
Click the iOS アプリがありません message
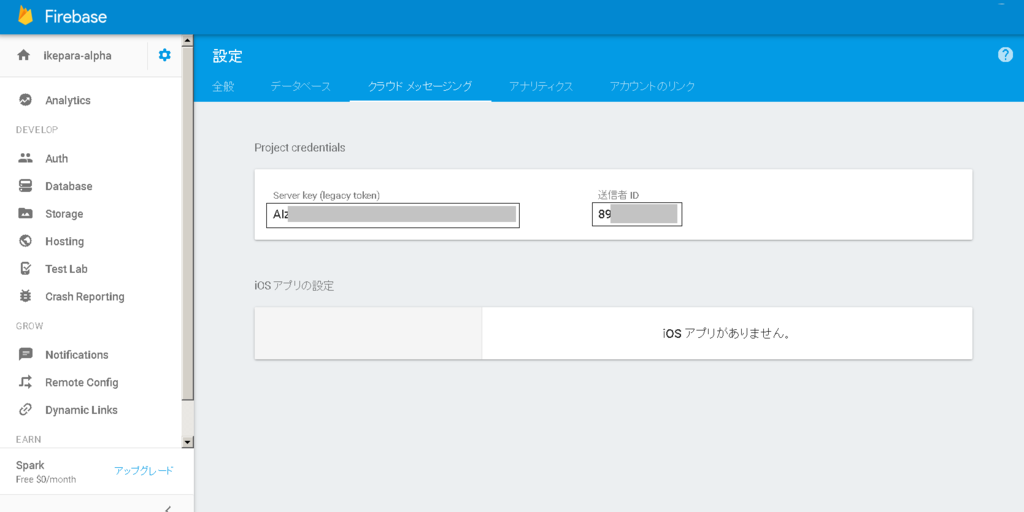tap(727, 334)
